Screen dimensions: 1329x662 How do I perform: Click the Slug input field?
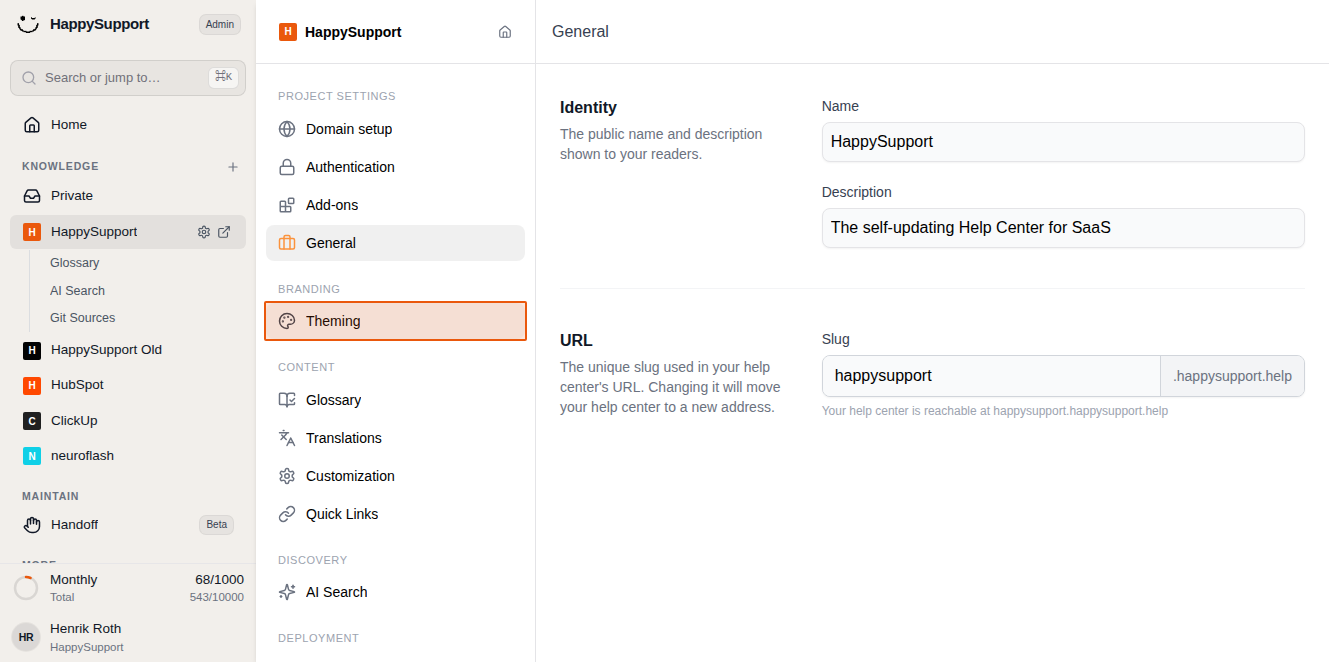pyautogui.click(x=991, y=376)
